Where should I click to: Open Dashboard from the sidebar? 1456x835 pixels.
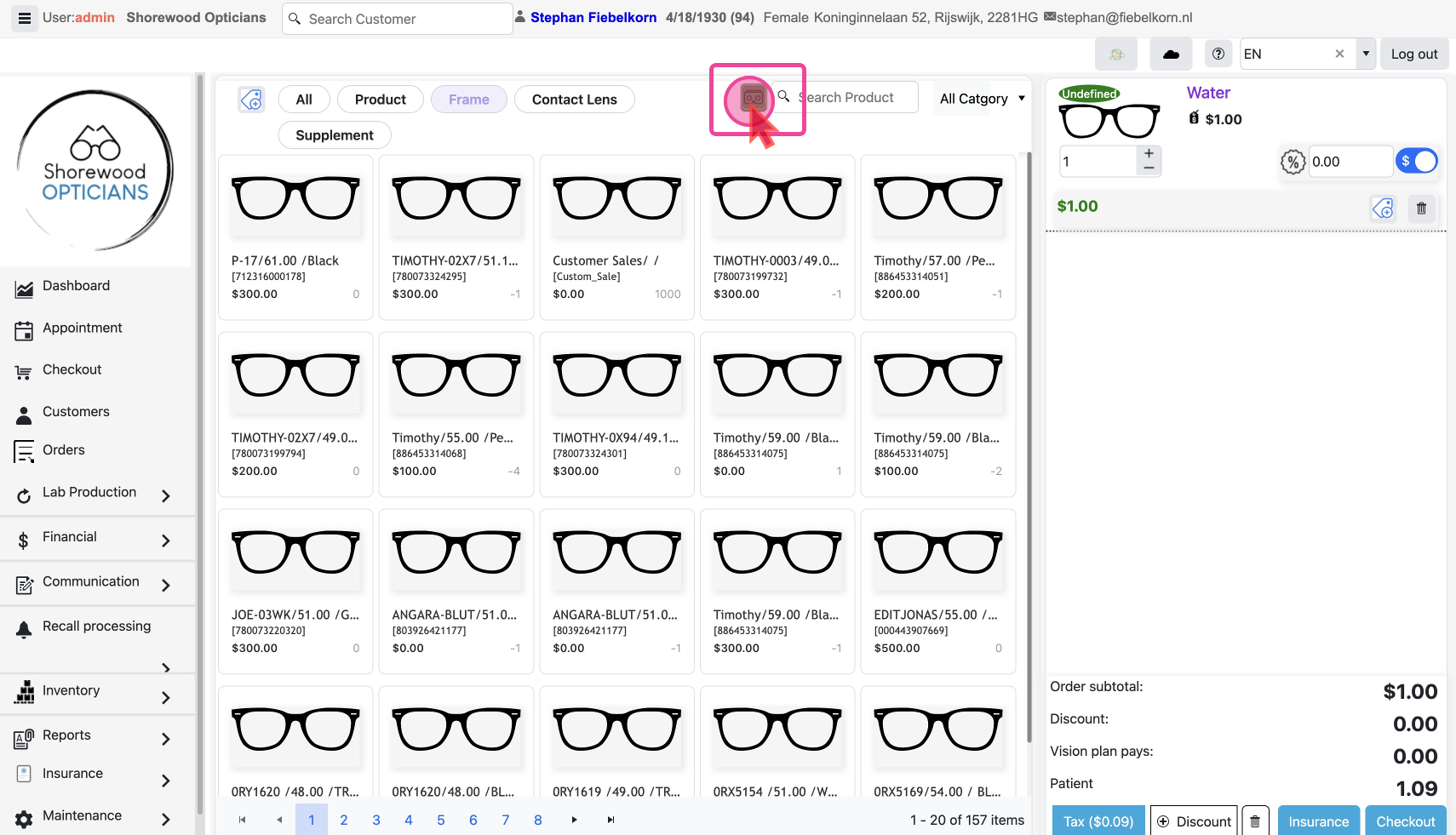coord(76,286)
